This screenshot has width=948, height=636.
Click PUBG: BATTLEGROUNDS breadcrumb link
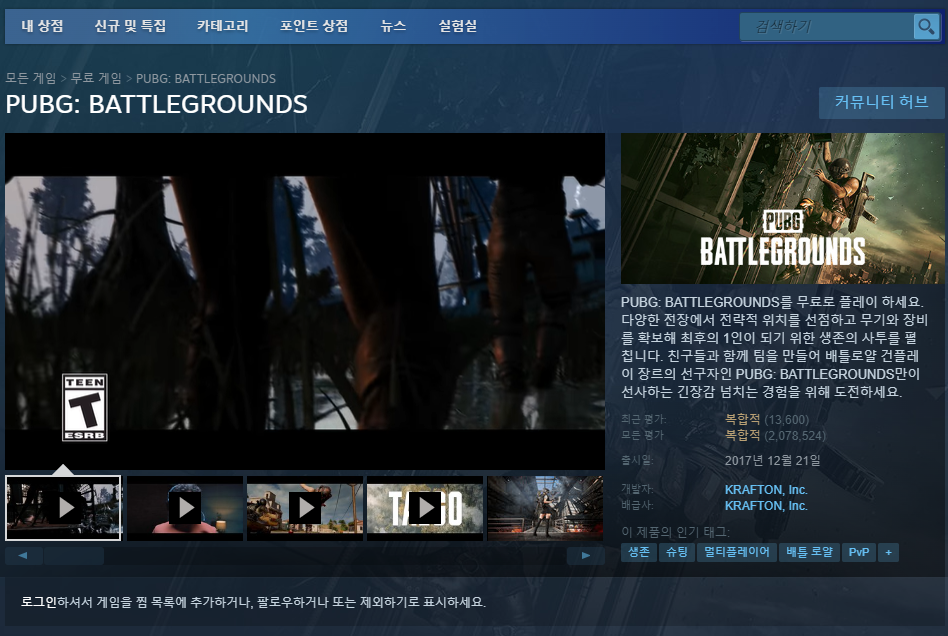206,79
